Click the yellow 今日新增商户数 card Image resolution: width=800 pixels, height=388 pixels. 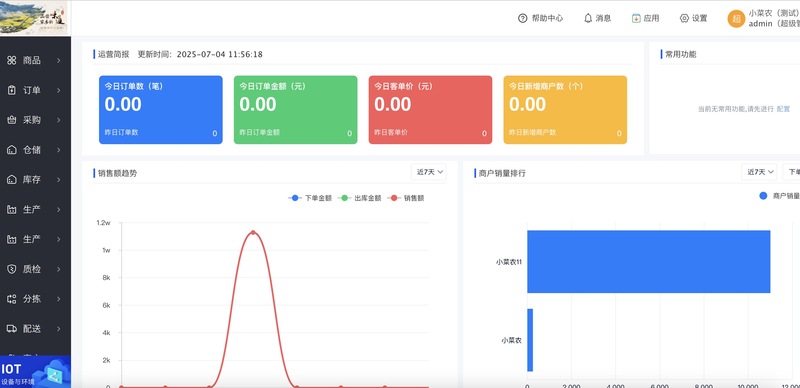[x=565, y=110]
